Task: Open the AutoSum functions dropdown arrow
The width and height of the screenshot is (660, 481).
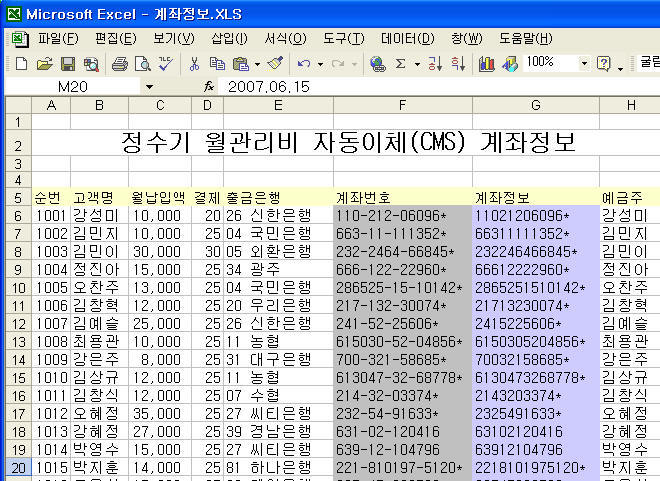Action: click(x=417, y=64)
